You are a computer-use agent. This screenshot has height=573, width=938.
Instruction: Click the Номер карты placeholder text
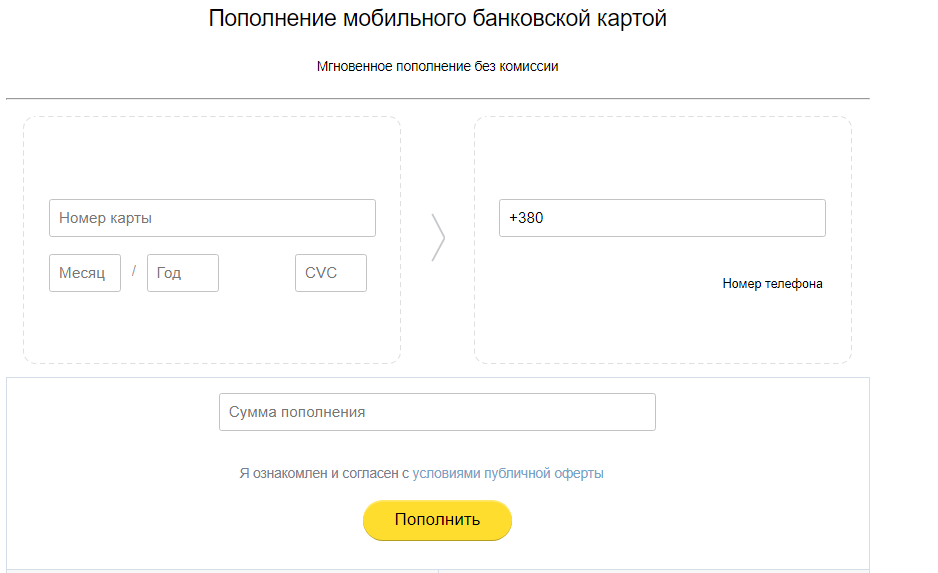(x=105, y=218)
